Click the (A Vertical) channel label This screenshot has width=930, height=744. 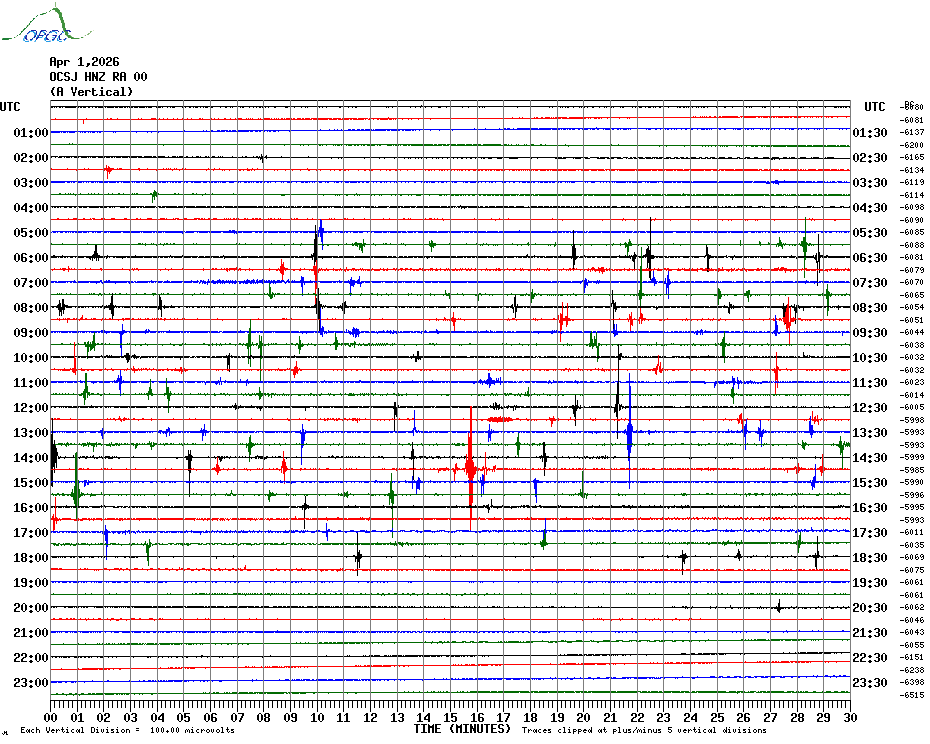(90, 92)
